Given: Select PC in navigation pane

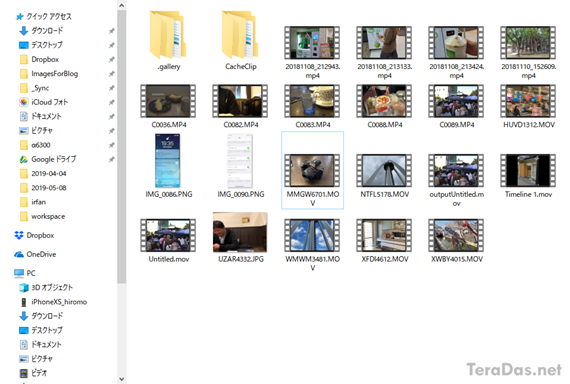Looking at the screenshot, I should coord(24,273).
